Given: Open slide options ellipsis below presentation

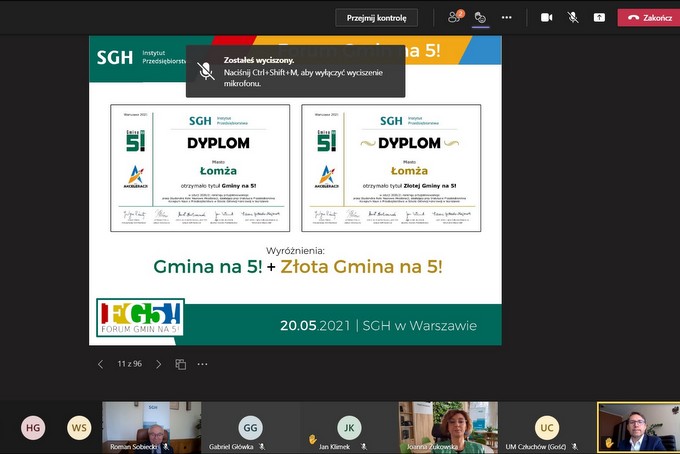Looking at the screenshot, I should [x=203, y=364].
